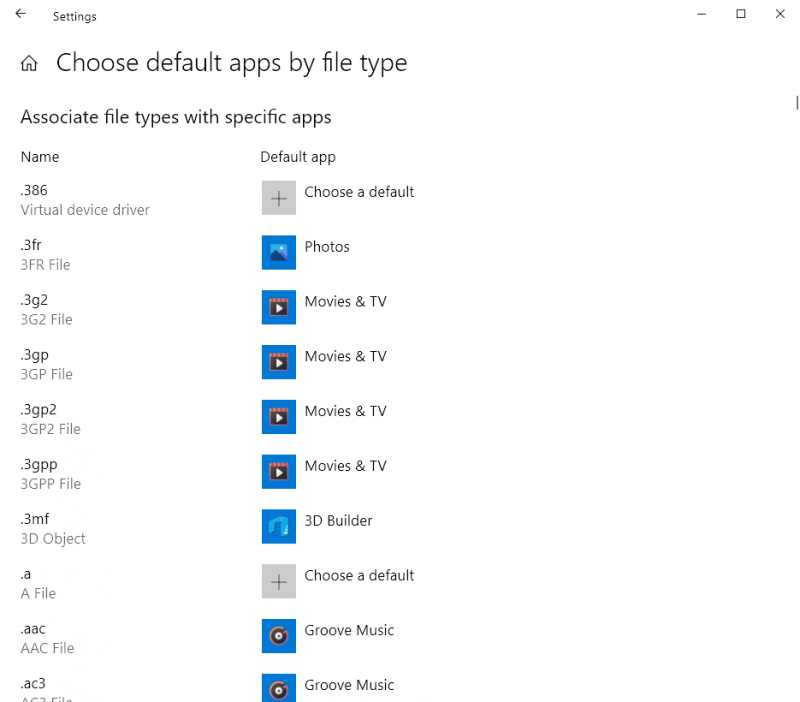
Task: Go back with the Settings back arrow
Action: click(x=20, y=14)
